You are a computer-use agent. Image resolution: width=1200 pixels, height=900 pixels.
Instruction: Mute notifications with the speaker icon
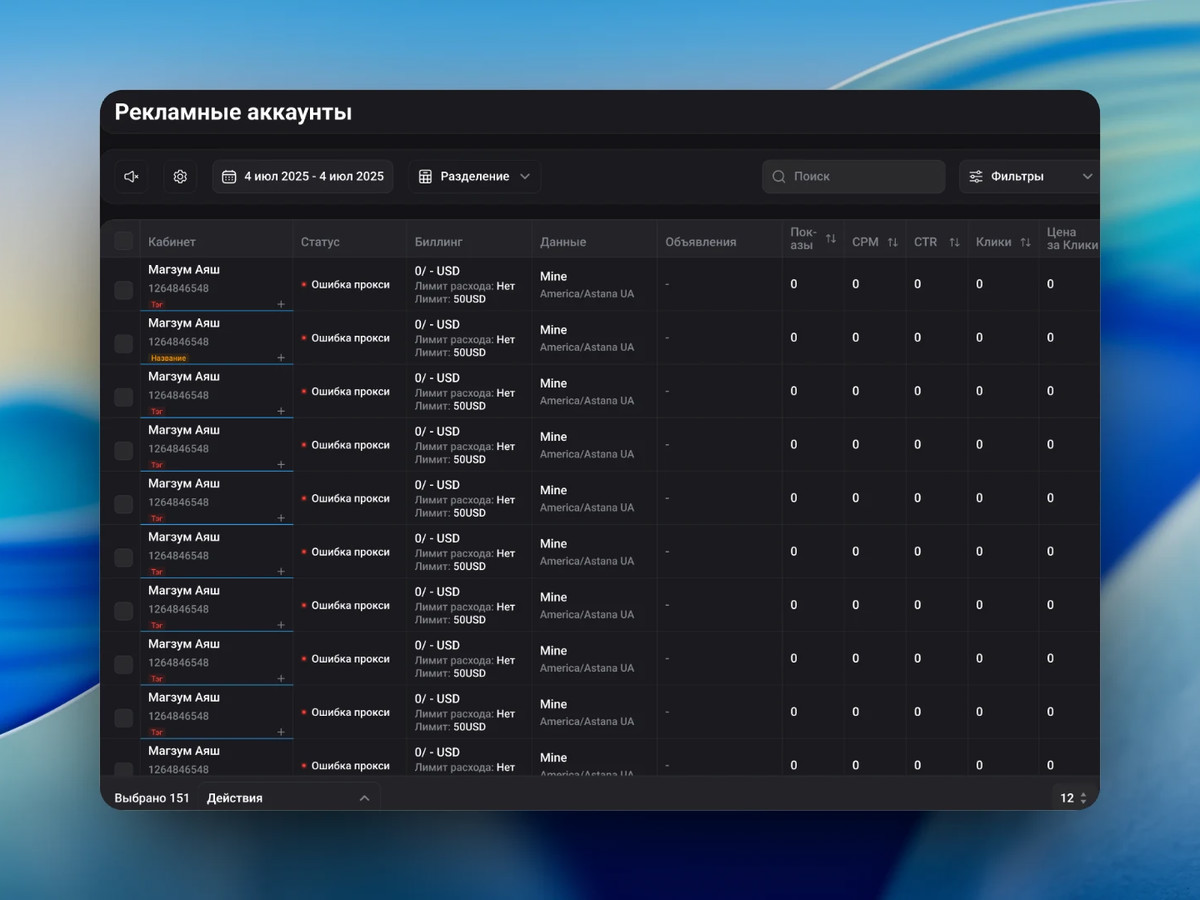tap(131, 177)
